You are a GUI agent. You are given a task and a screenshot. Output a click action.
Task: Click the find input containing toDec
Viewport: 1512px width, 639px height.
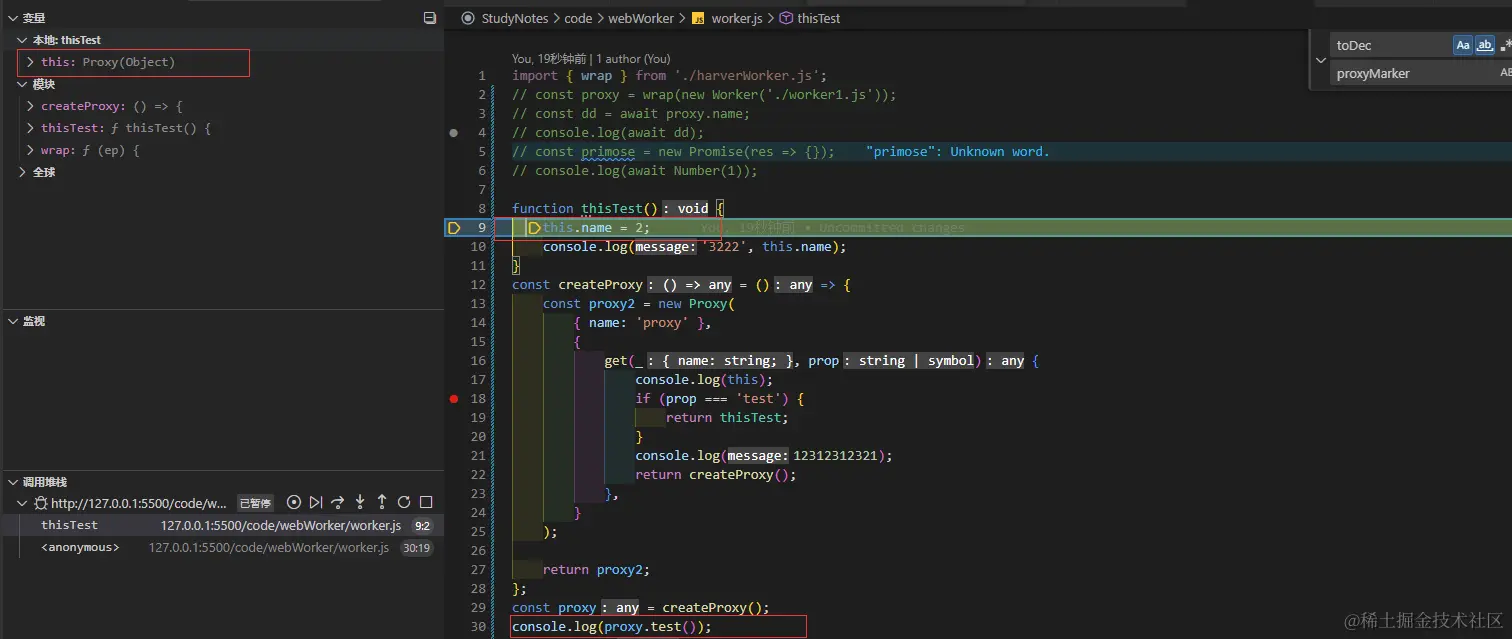[1390, 45]
